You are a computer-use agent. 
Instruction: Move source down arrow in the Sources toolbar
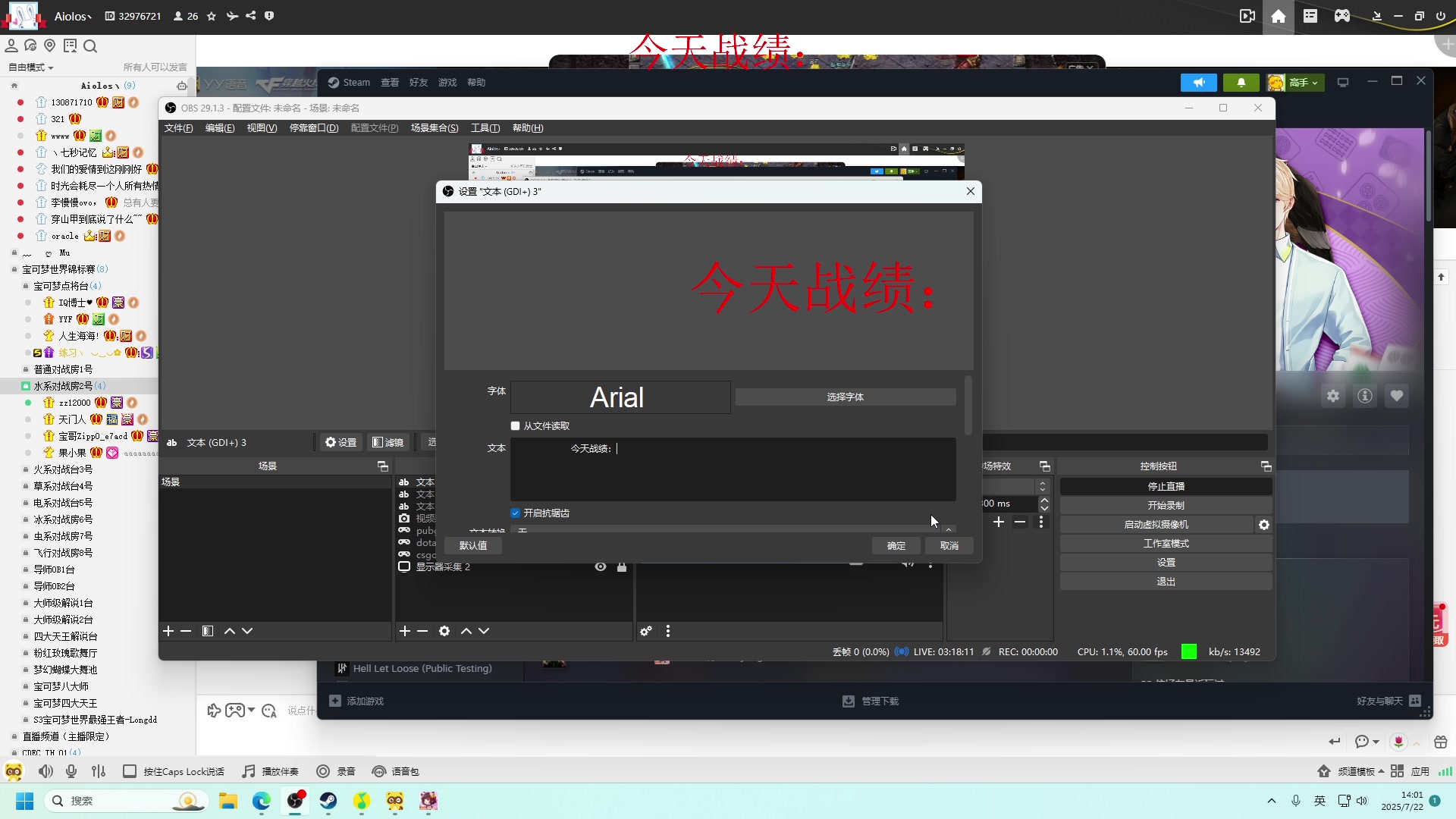point(484,631)
